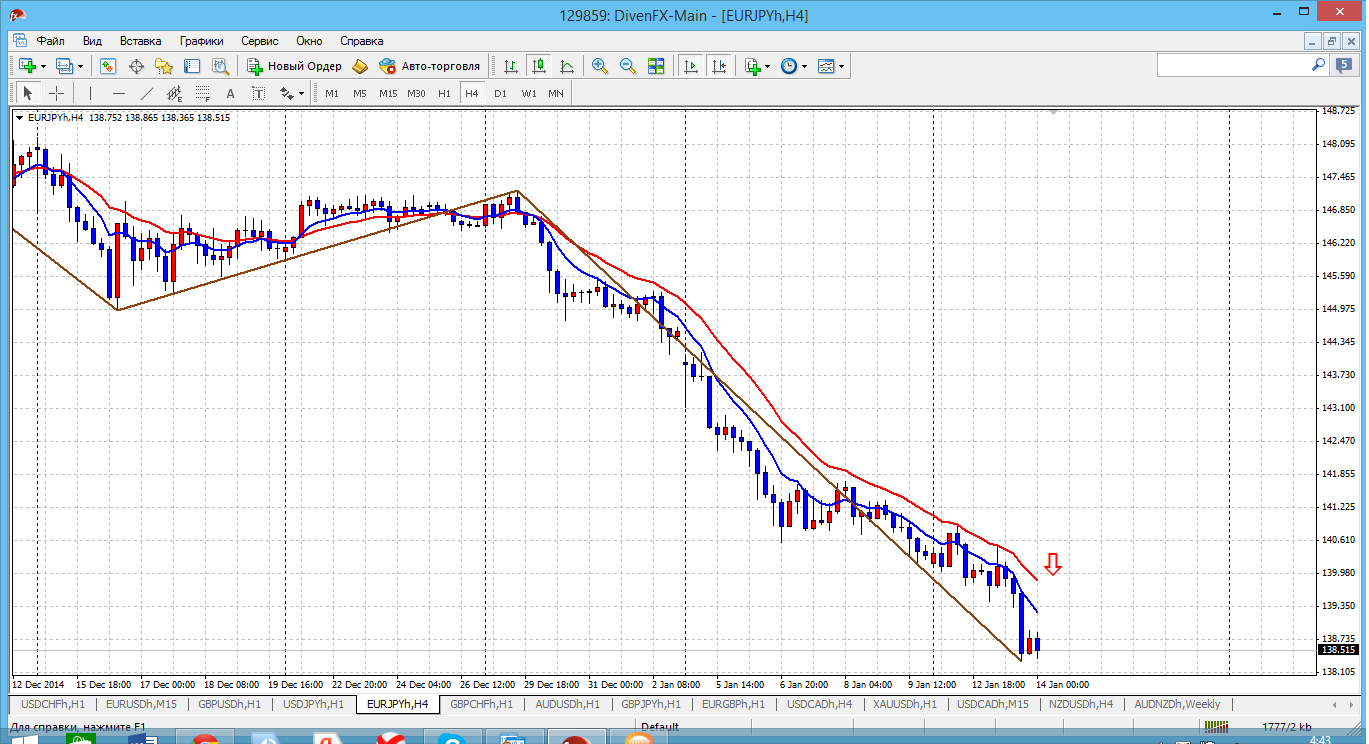Screen dimensions: 1369x744
Task: Pick the text label tool
Action: point(230,93)
